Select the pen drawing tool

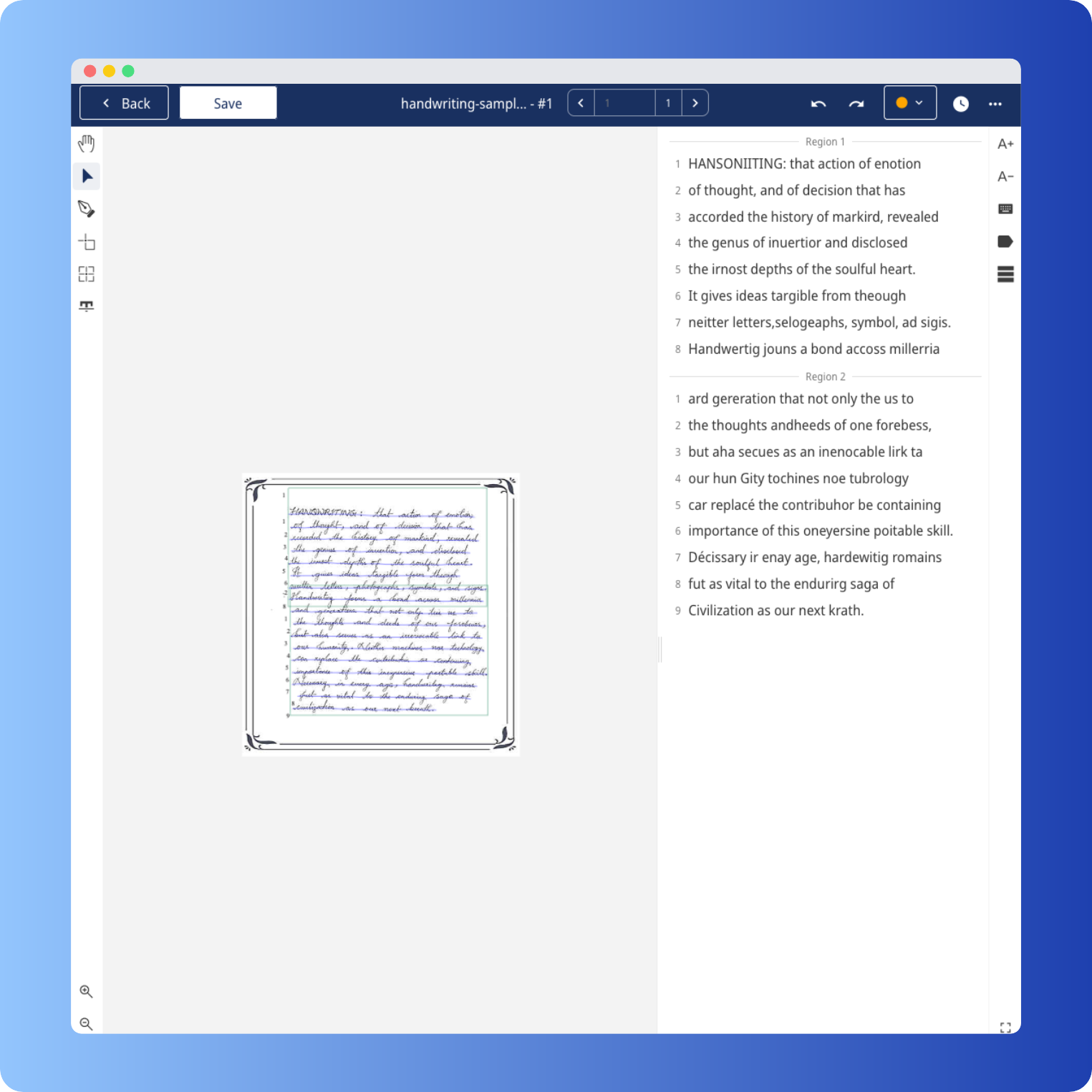86,209
